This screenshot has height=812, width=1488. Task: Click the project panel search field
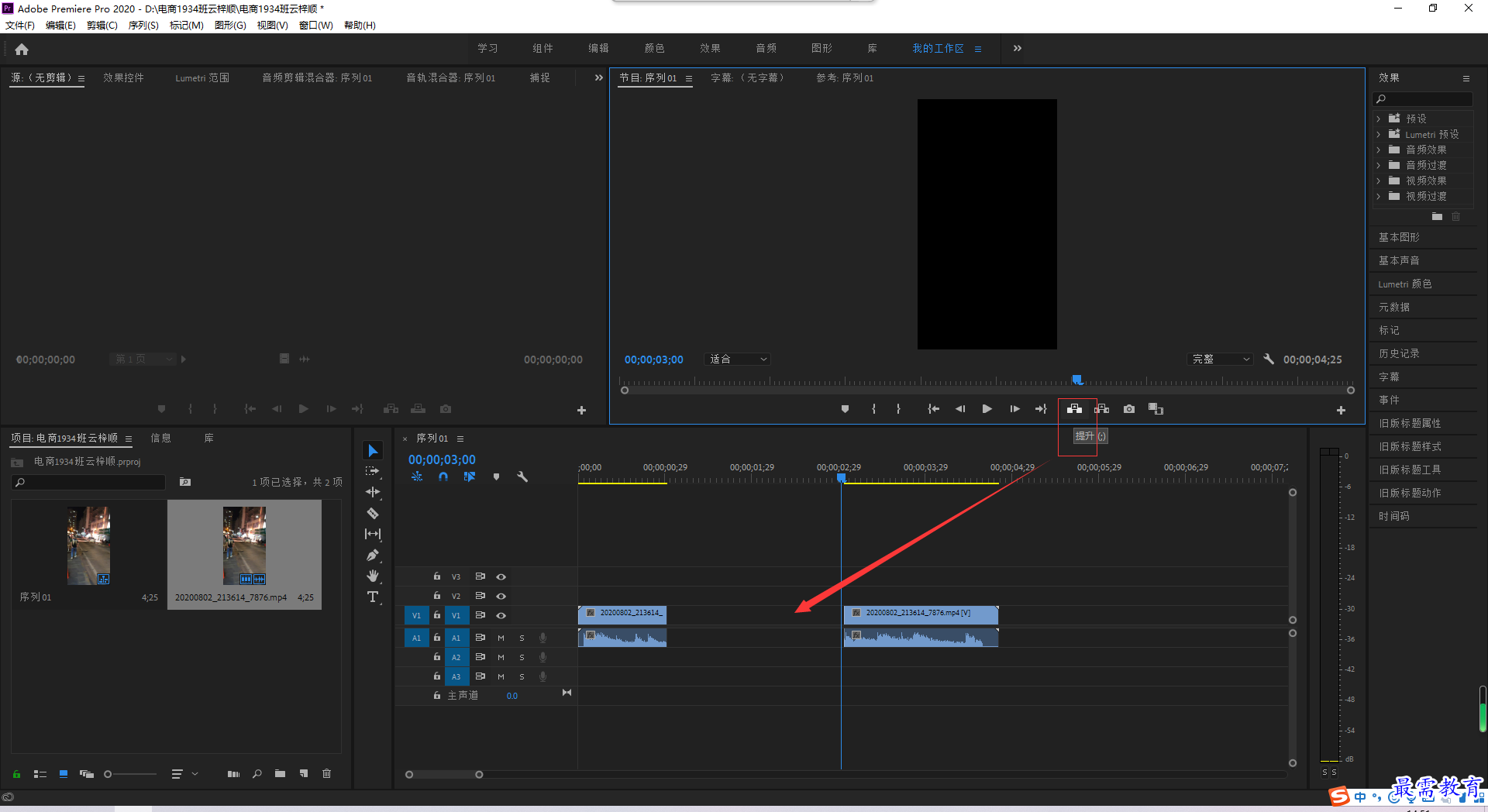[88, 482]
